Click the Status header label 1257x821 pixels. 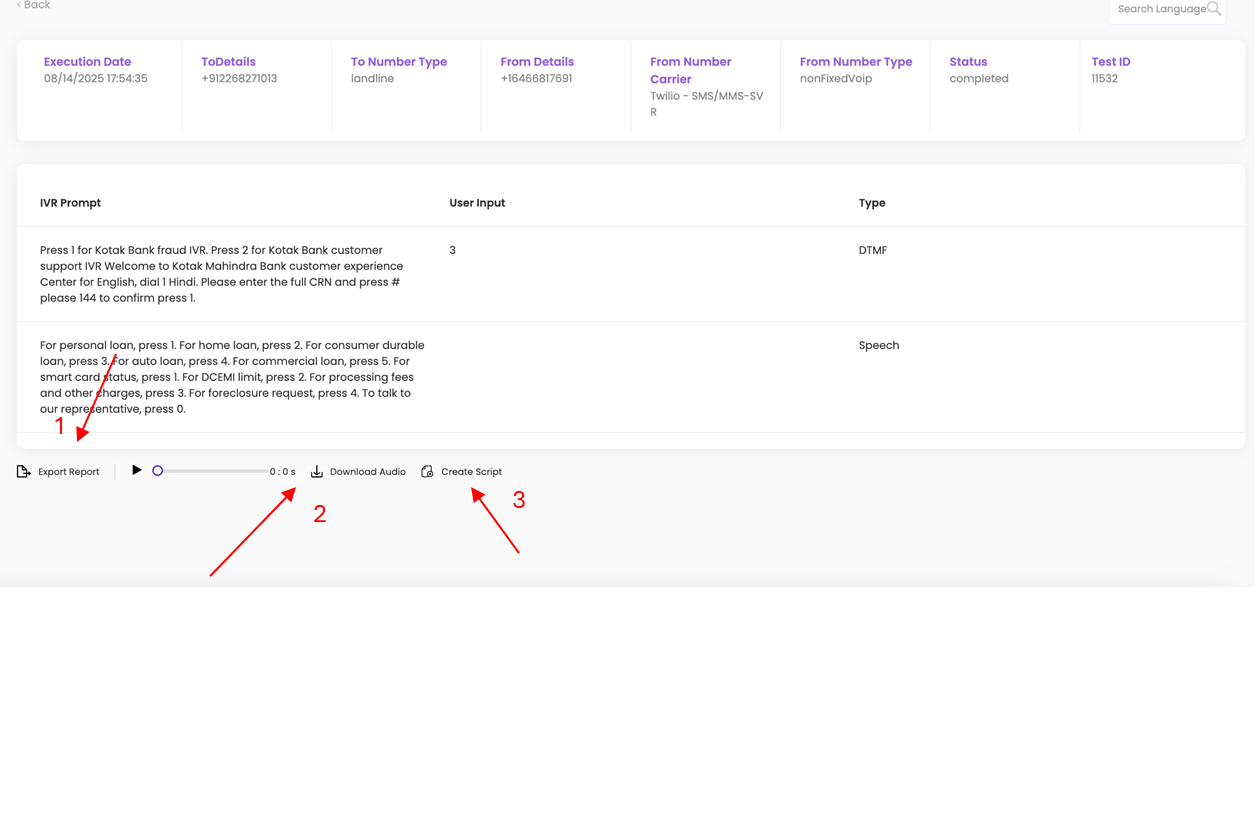pos(968,62)
